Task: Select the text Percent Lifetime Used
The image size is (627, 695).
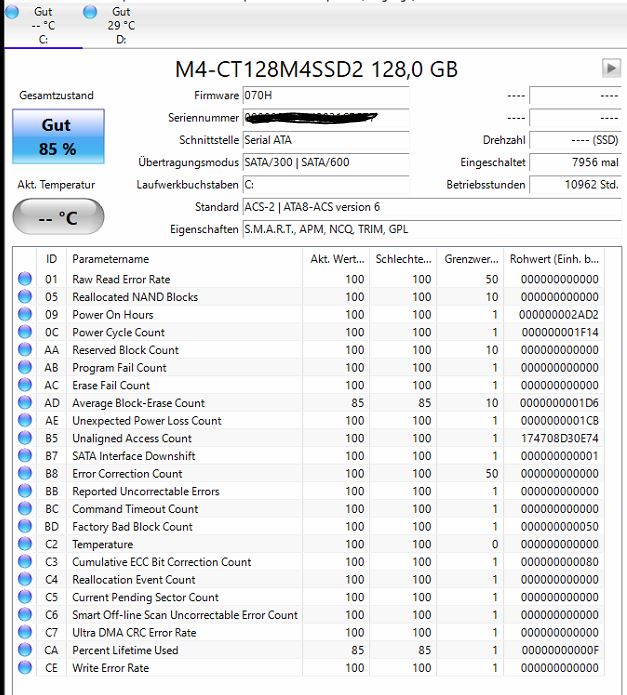Action: (x=125, y=650)
